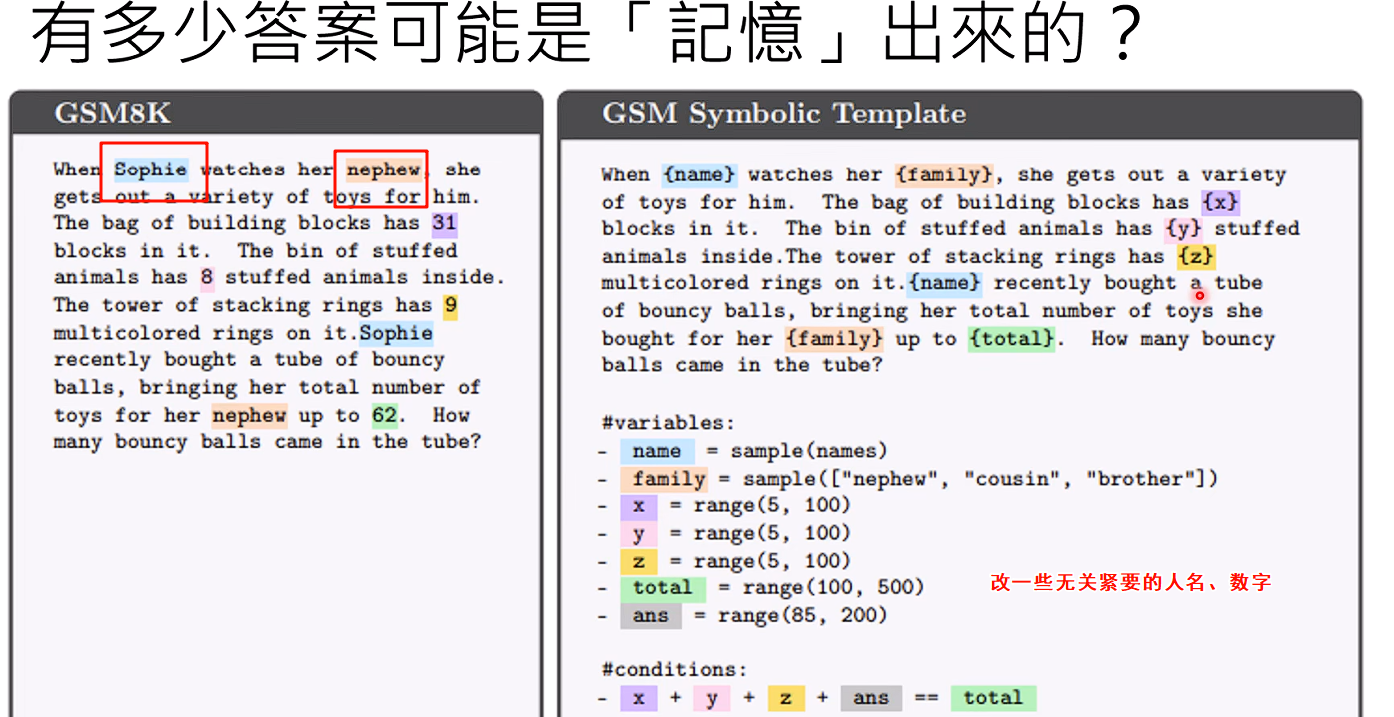Image resolution: width=1394 pixels, height=717 pixels.
Task: Click the GSM Symbolic Template header
Action: click(x=783, y=114)
